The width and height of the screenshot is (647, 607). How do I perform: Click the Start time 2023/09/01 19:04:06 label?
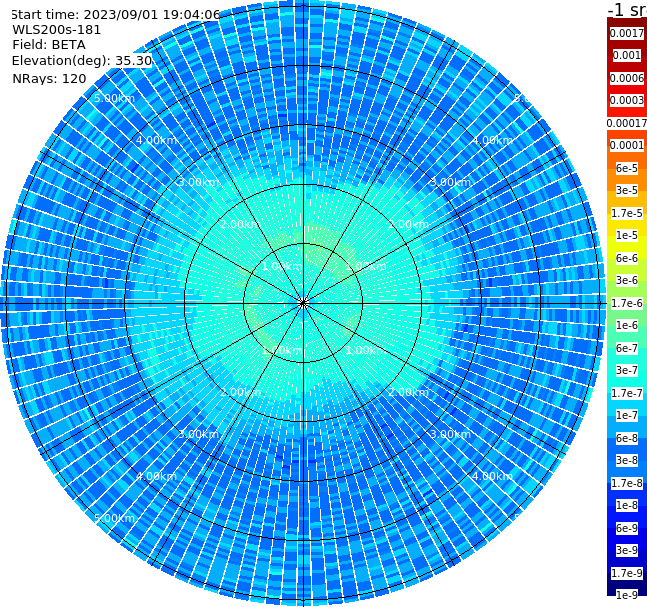tap(115, 14)
